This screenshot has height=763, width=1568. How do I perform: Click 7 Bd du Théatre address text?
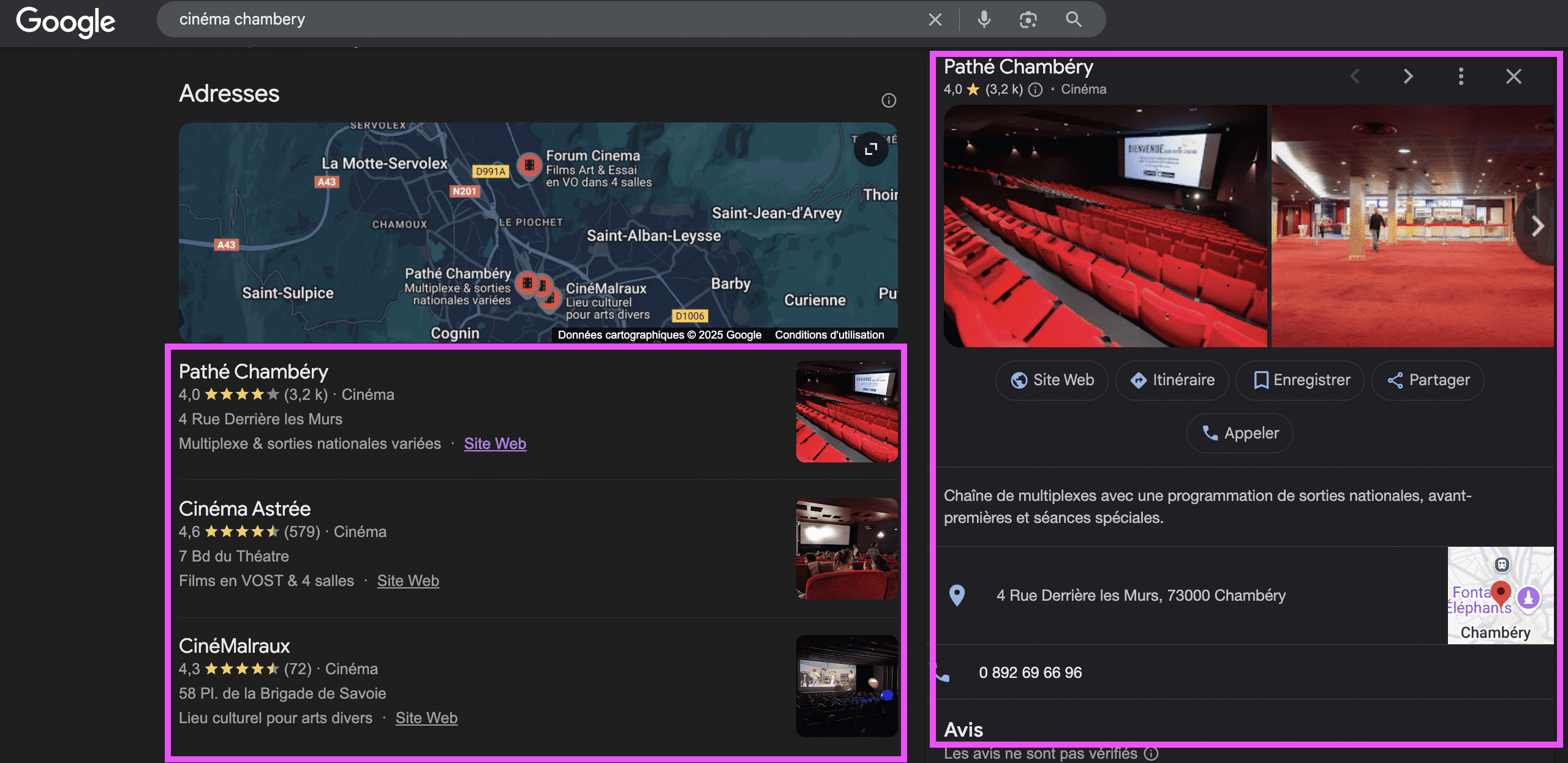234,556
